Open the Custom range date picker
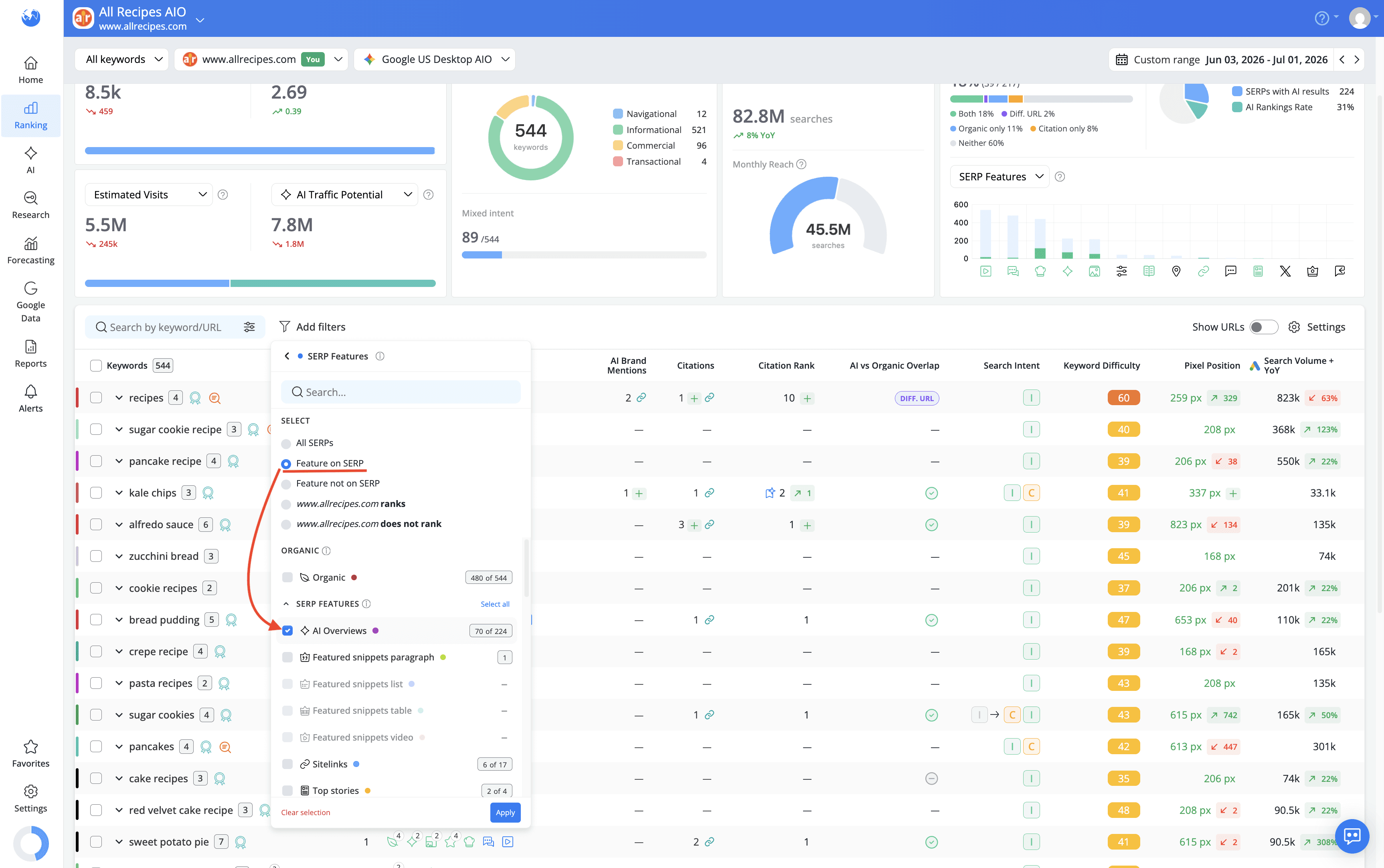1384x868 pixels. [1221, 60]
